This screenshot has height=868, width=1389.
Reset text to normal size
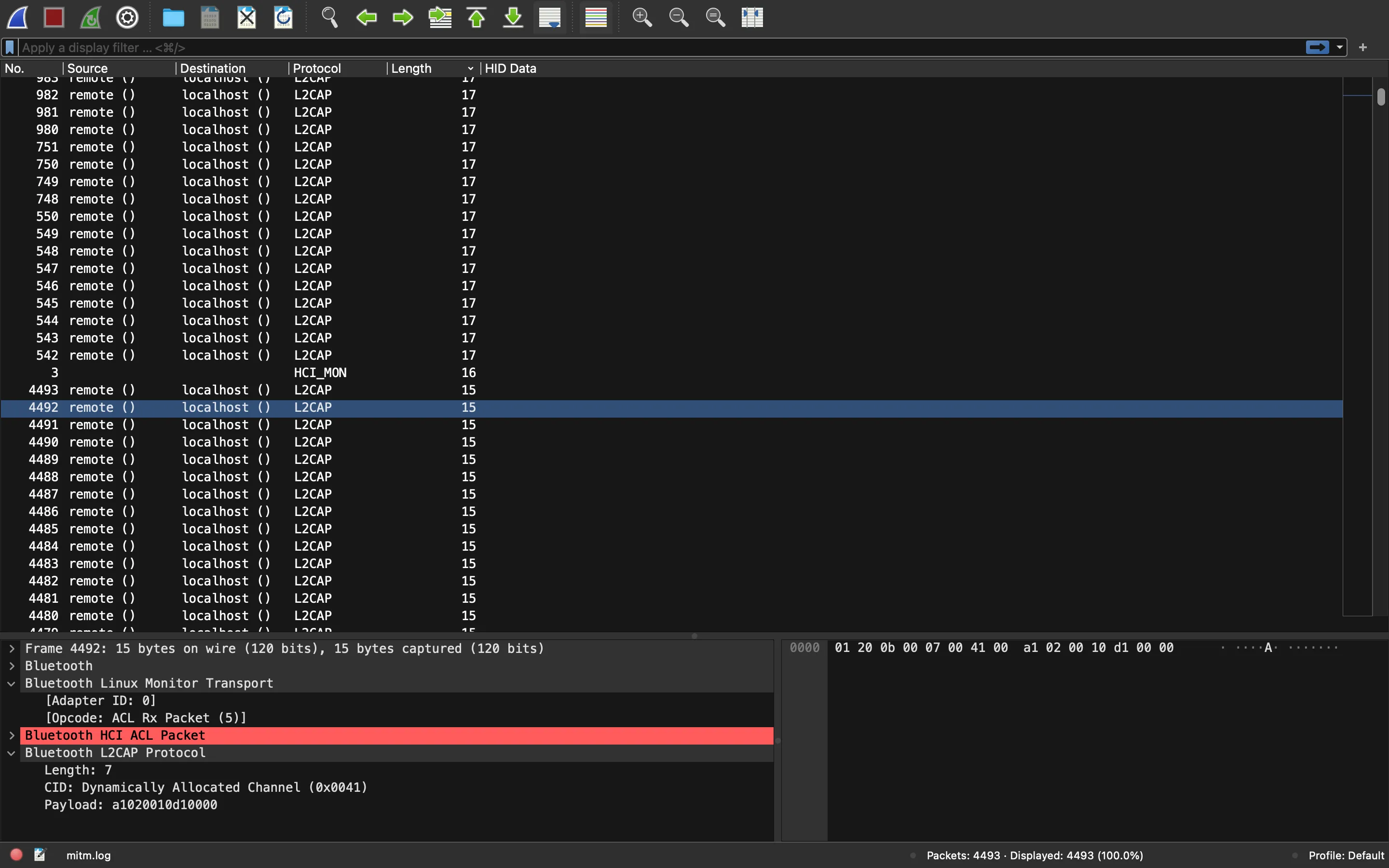click(715, 17)
